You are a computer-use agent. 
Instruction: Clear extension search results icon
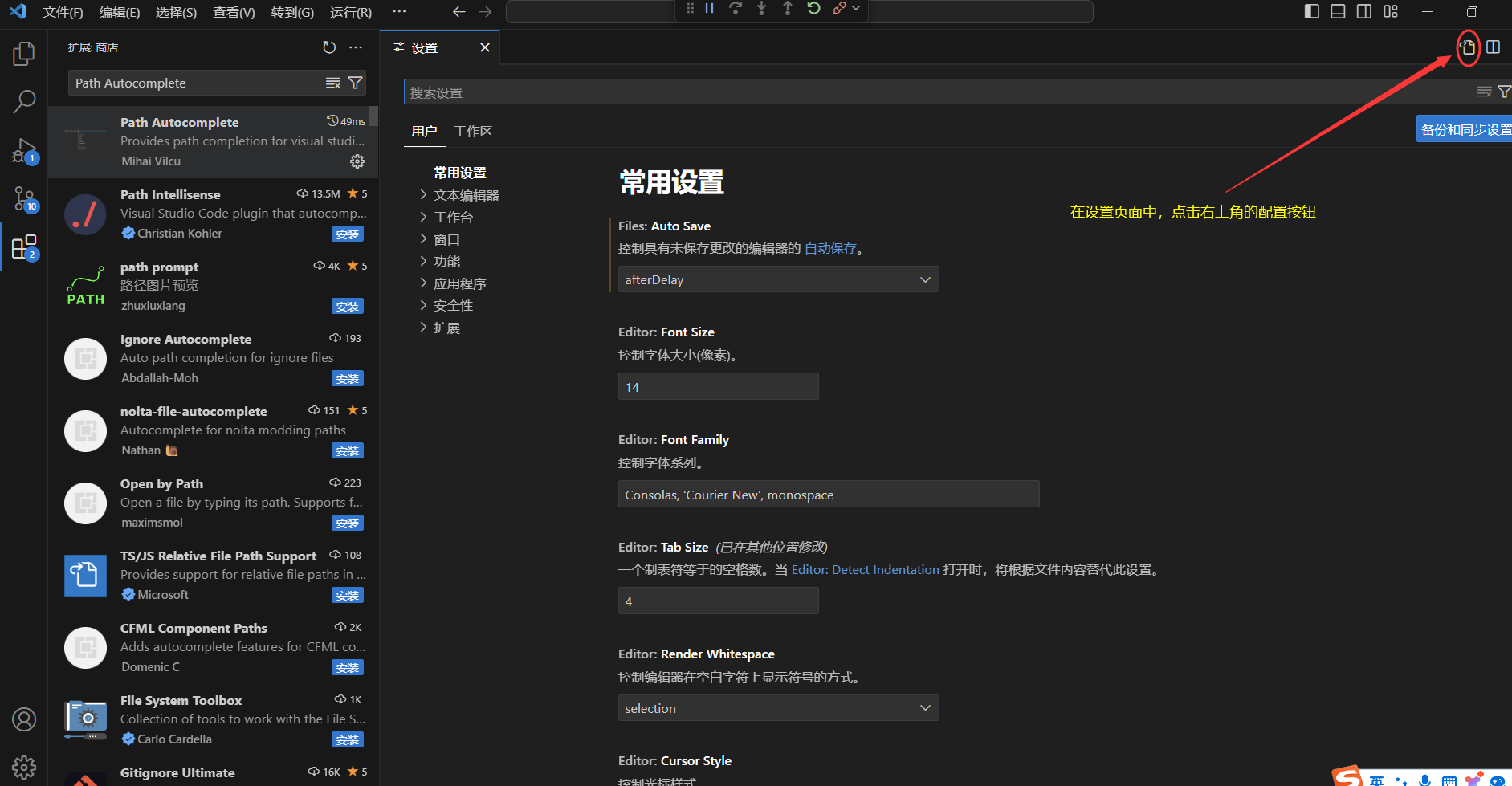point(333,83)
